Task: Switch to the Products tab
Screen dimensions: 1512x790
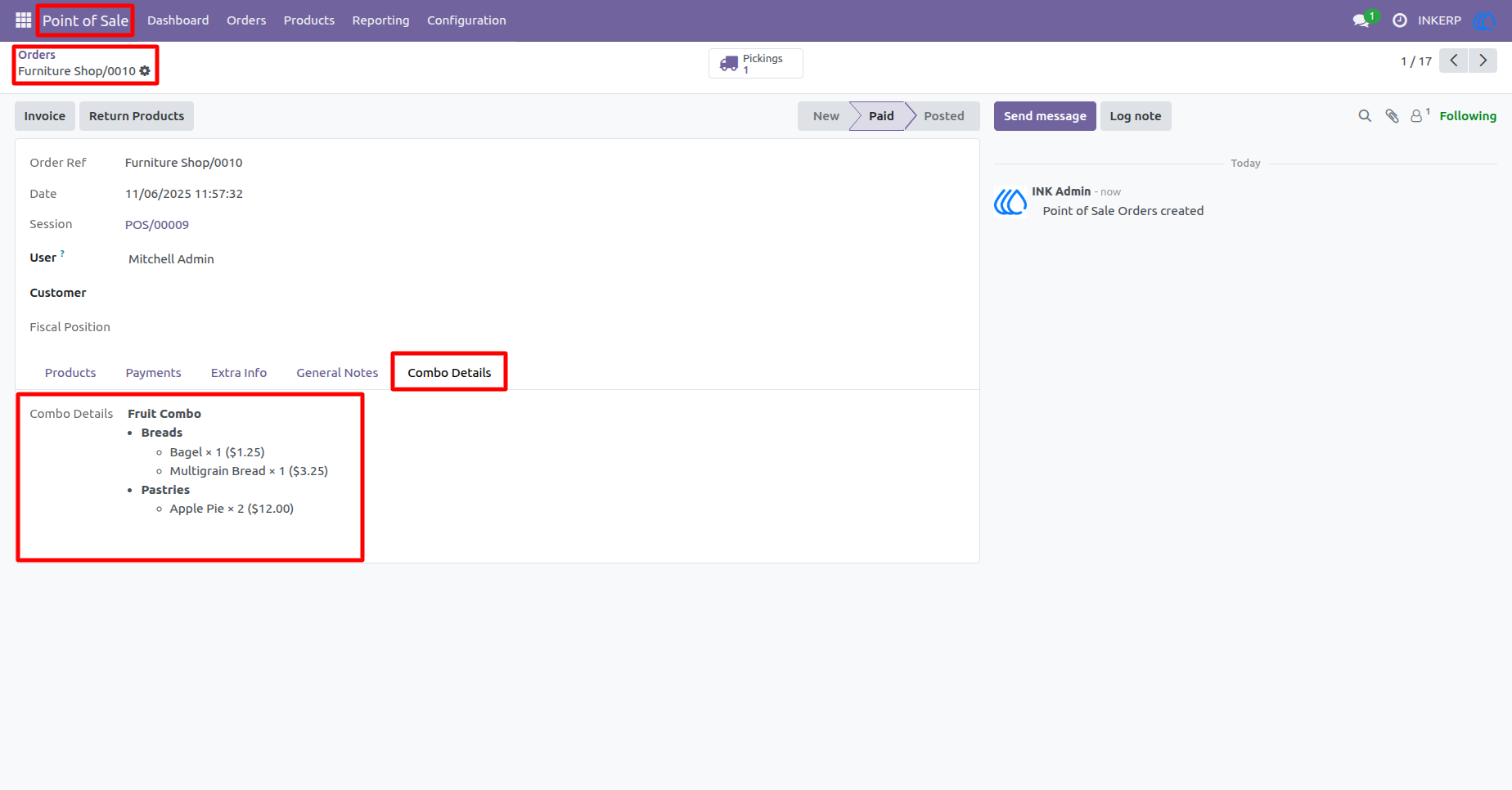Action: tap(70, 373)
